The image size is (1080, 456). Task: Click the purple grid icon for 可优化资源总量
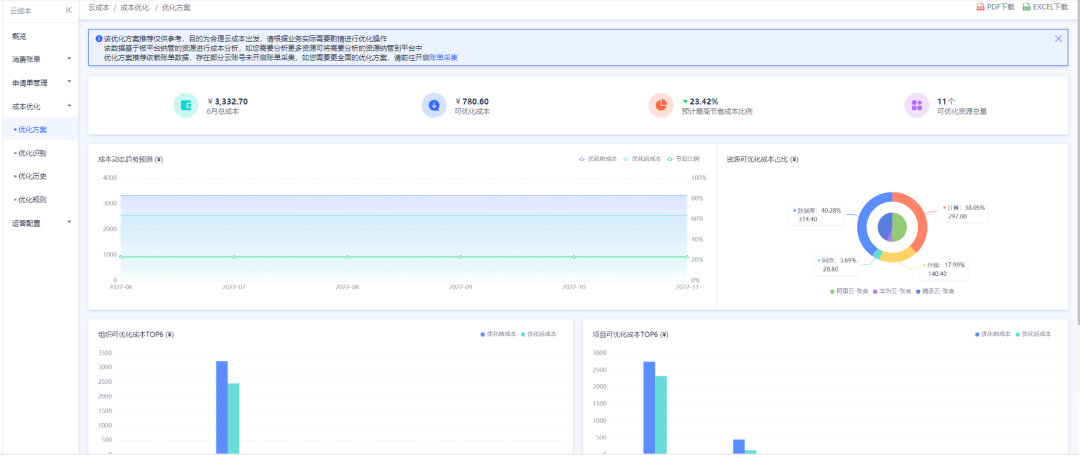[917, 105]
